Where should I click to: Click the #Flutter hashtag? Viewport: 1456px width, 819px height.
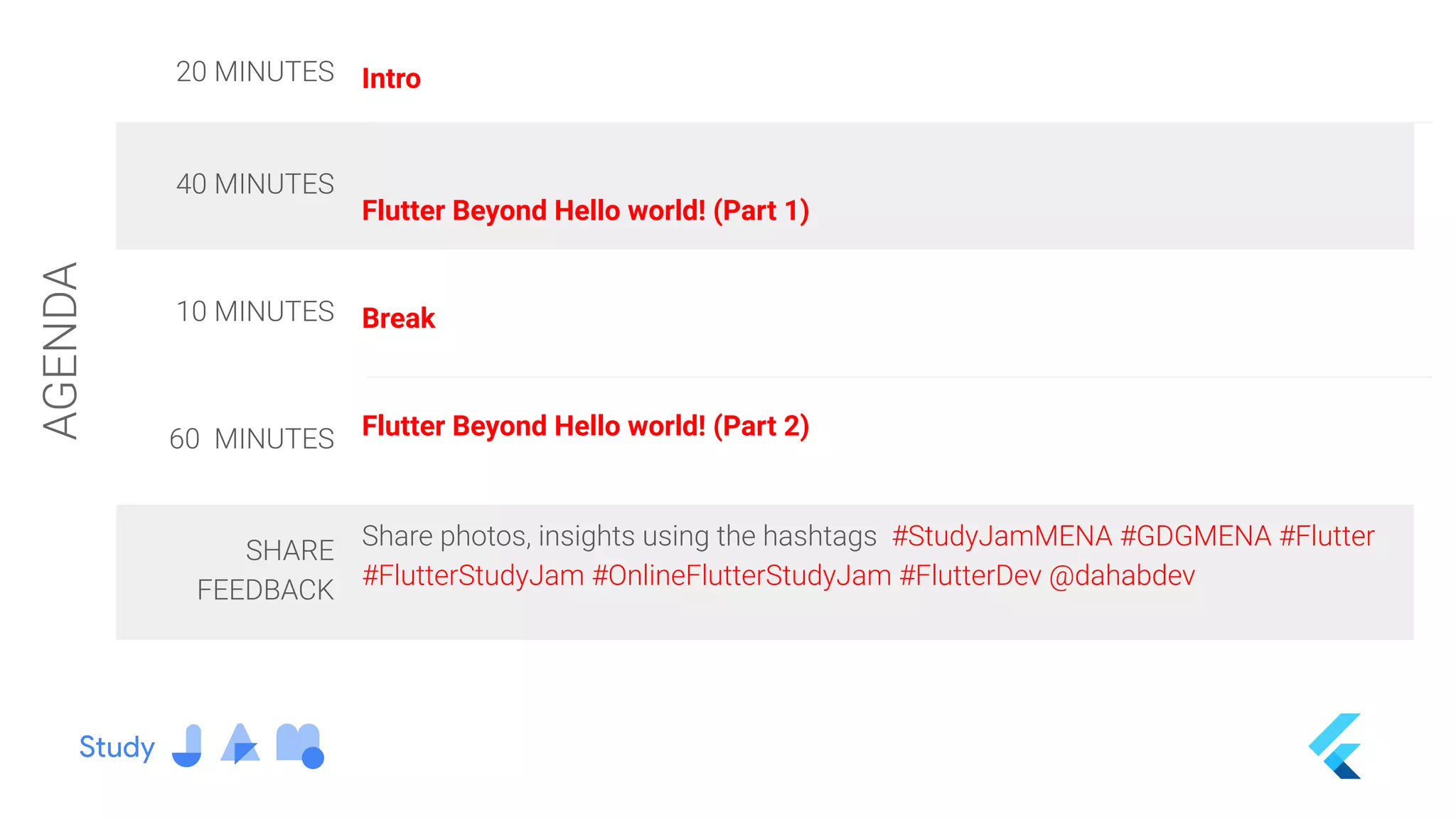1327,536
